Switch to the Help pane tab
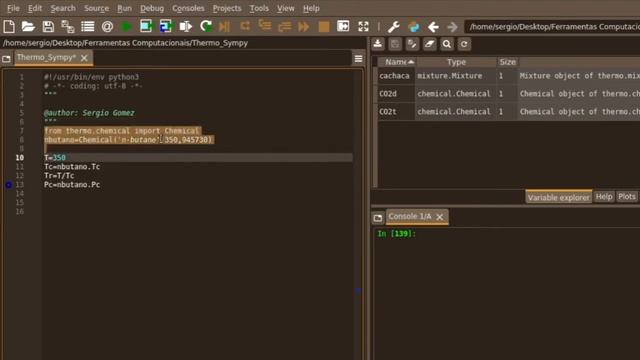 point(604,197)
